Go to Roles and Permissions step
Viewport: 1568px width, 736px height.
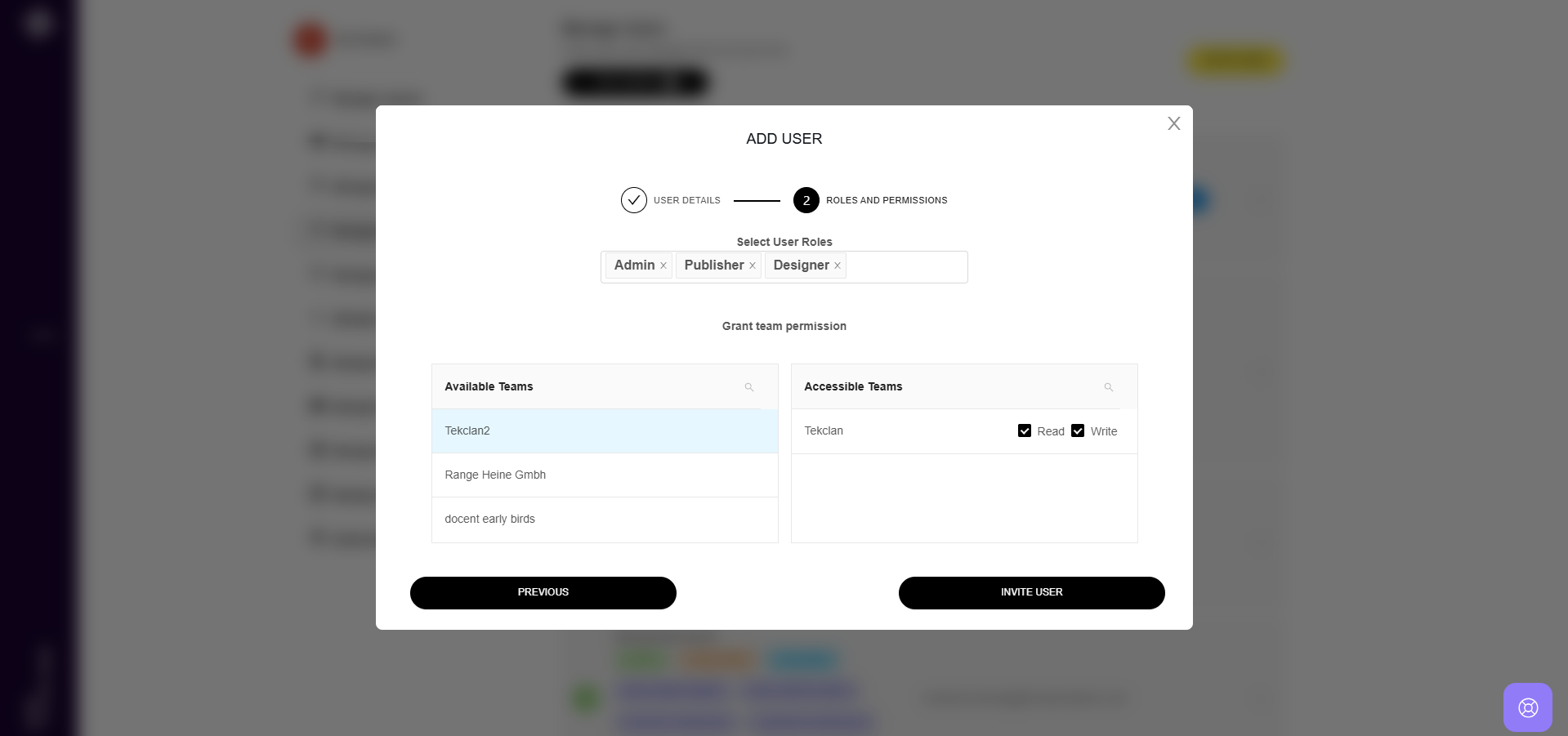pyautogui.click(x=887, y=200)
